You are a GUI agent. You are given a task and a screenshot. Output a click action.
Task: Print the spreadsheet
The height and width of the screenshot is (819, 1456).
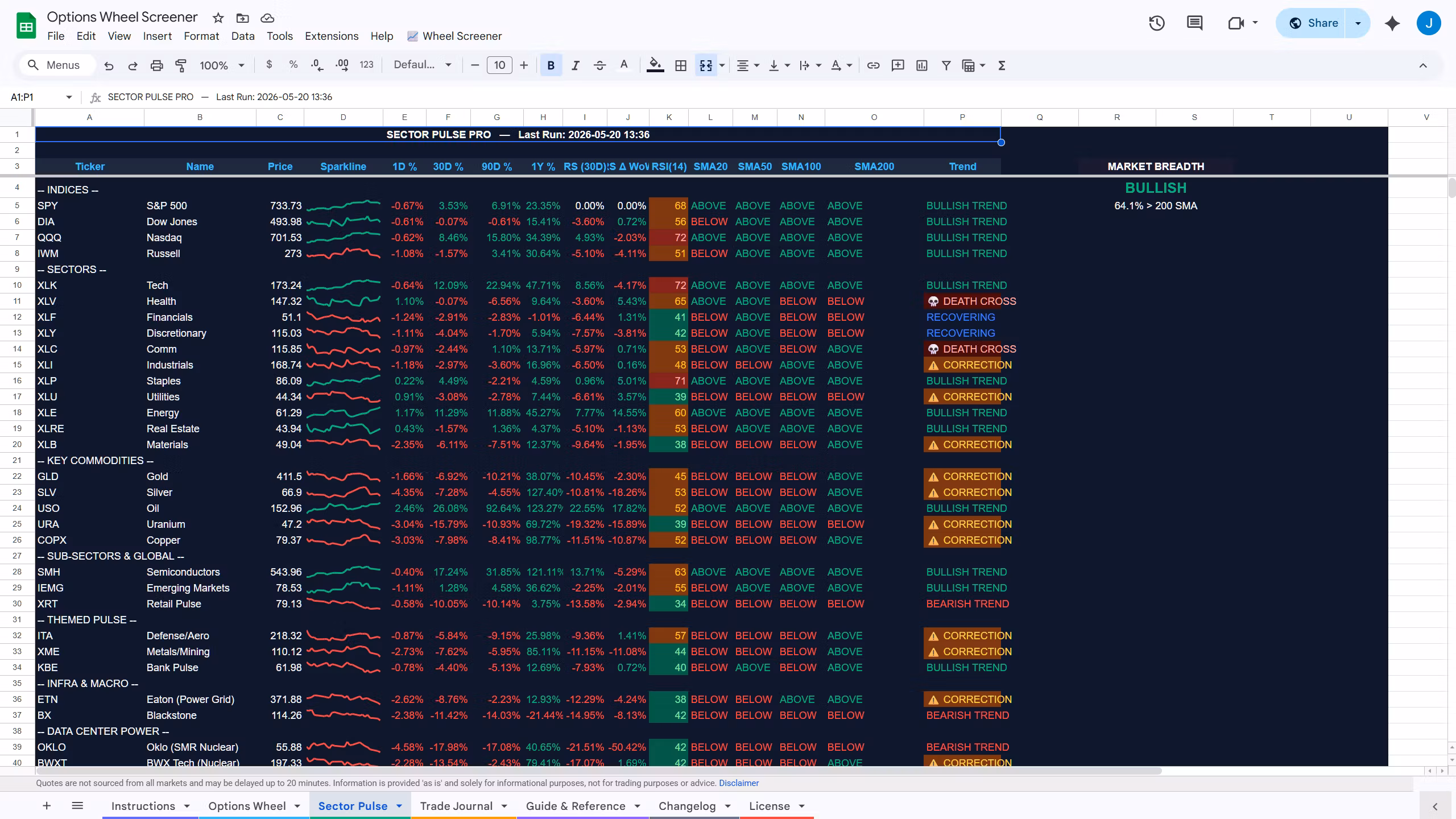pos(156,65)
